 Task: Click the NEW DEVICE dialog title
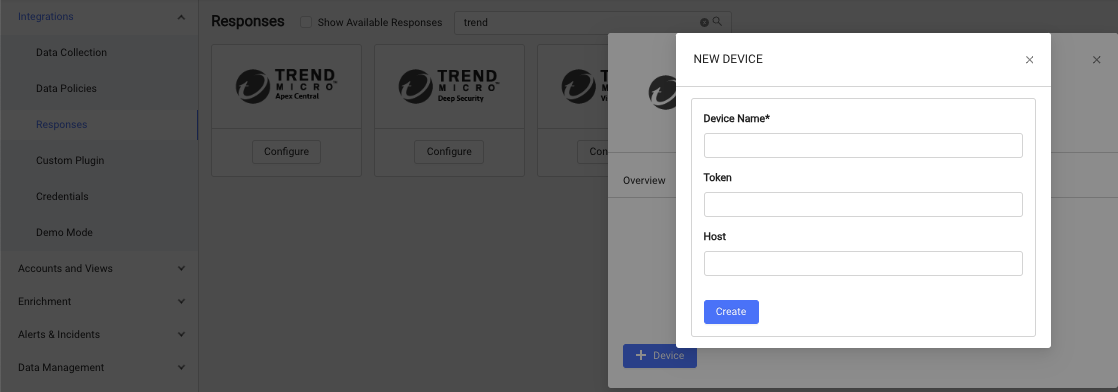pos(728,59)
